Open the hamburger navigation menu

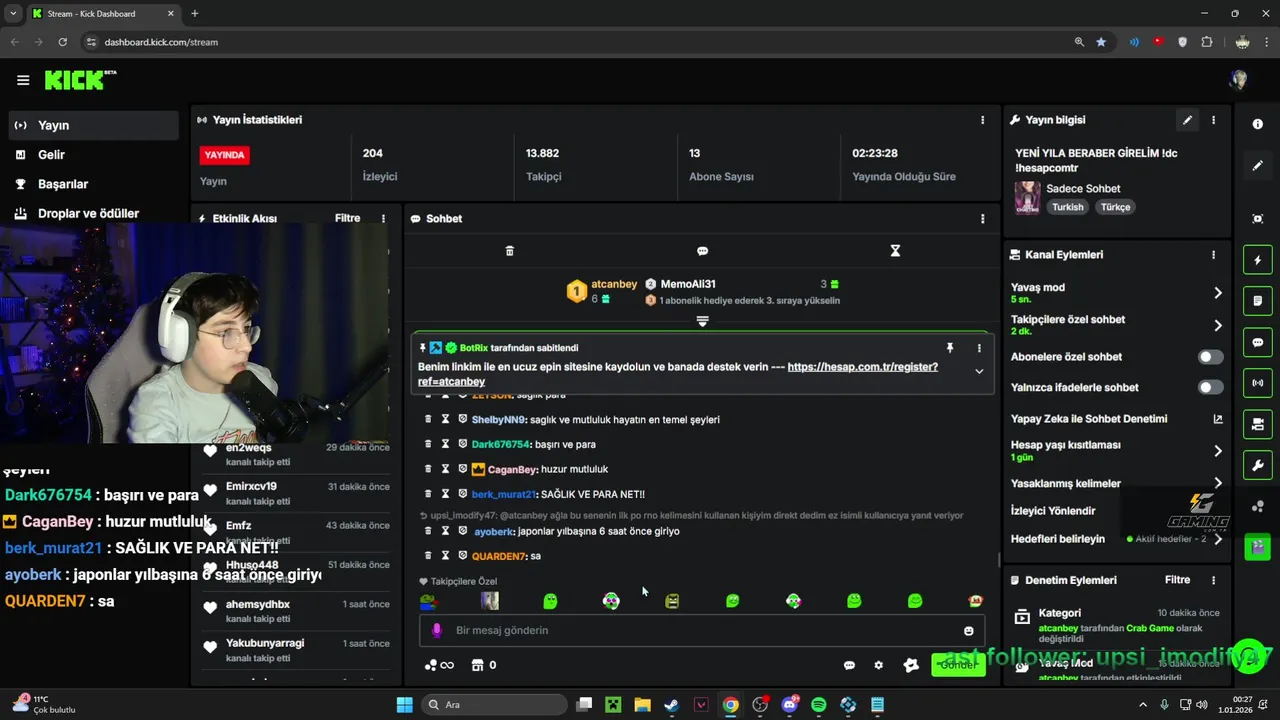(23, 80)
